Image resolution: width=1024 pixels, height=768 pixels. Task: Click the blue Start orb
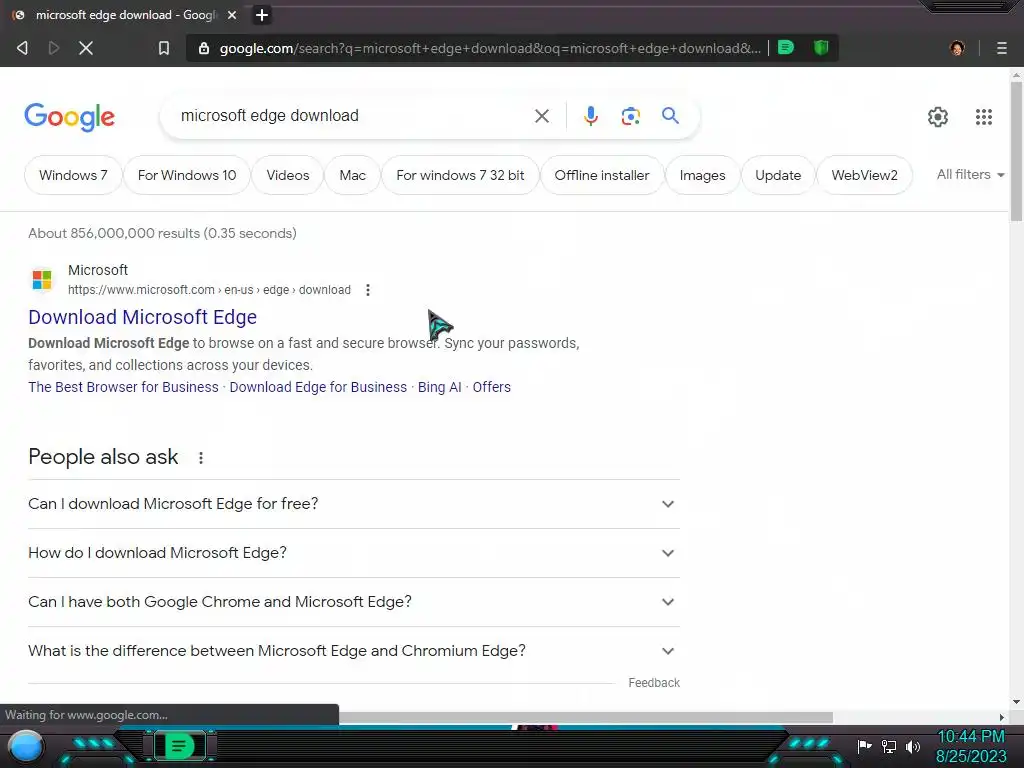(x=26, y=746)
